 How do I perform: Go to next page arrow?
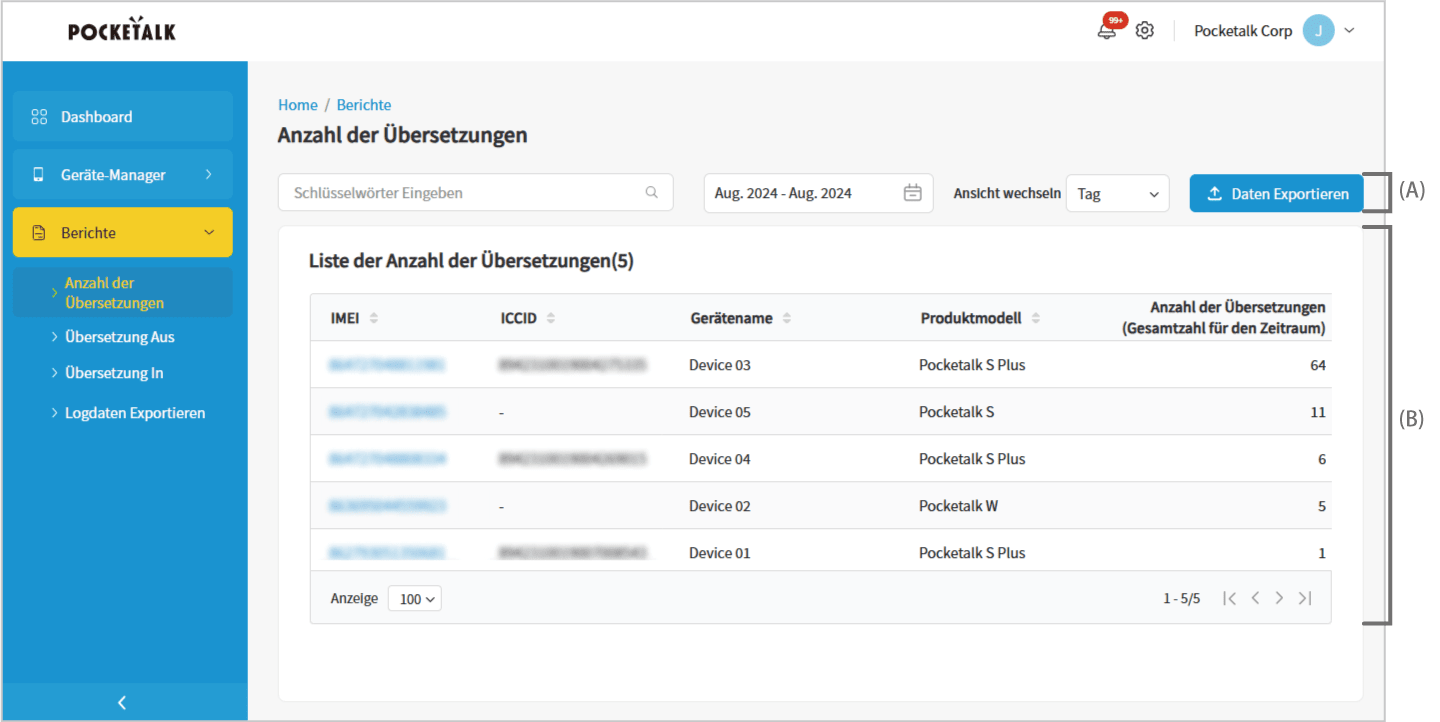tap(1279, 598)
